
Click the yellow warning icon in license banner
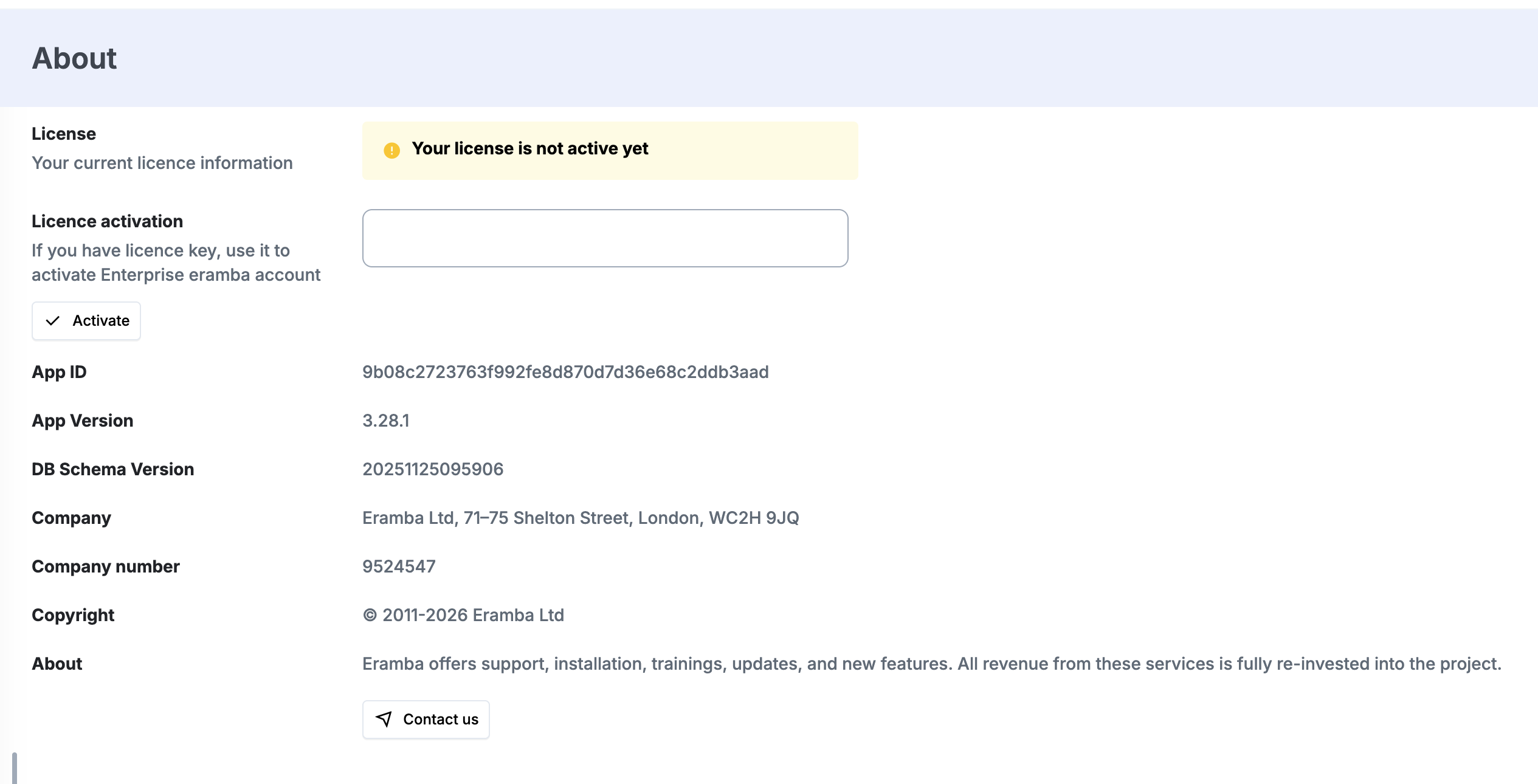tap(391, 150)
